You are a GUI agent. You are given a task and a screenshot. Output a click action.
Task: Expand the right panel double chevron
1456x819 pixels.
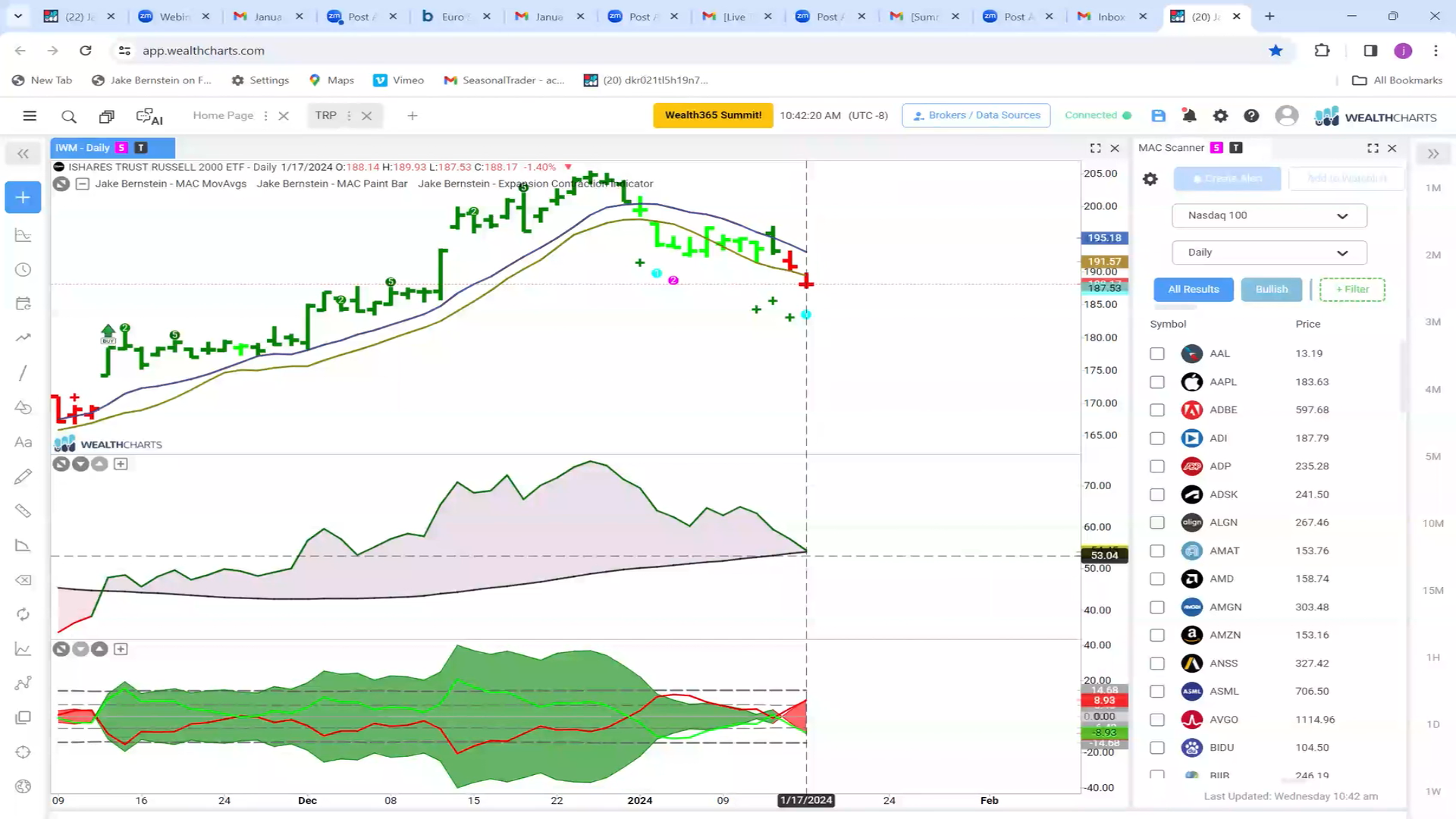coord(1432,154)
